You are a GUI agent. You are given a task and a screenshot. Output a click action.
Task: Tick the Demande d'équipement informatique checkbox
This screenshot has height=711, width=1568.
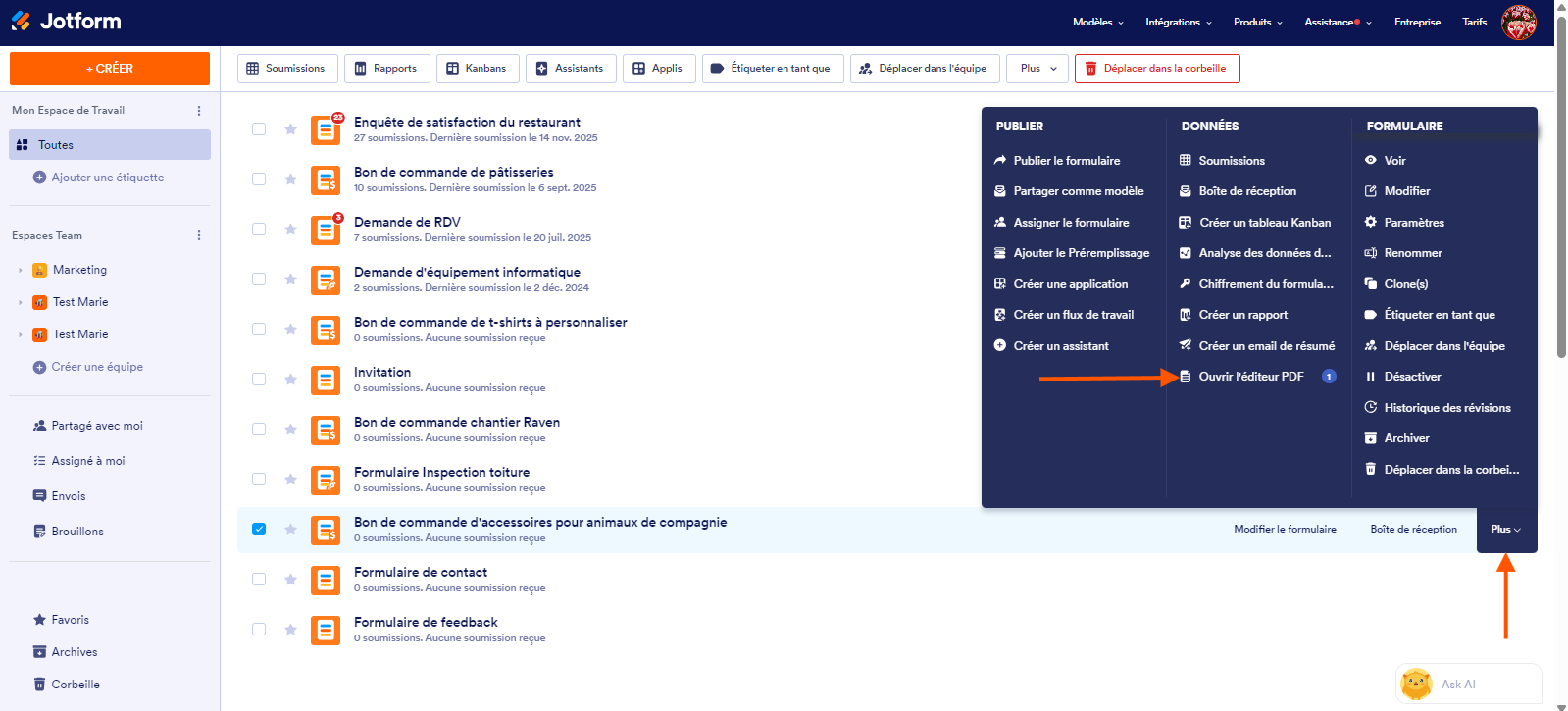(x=259, y=279)
